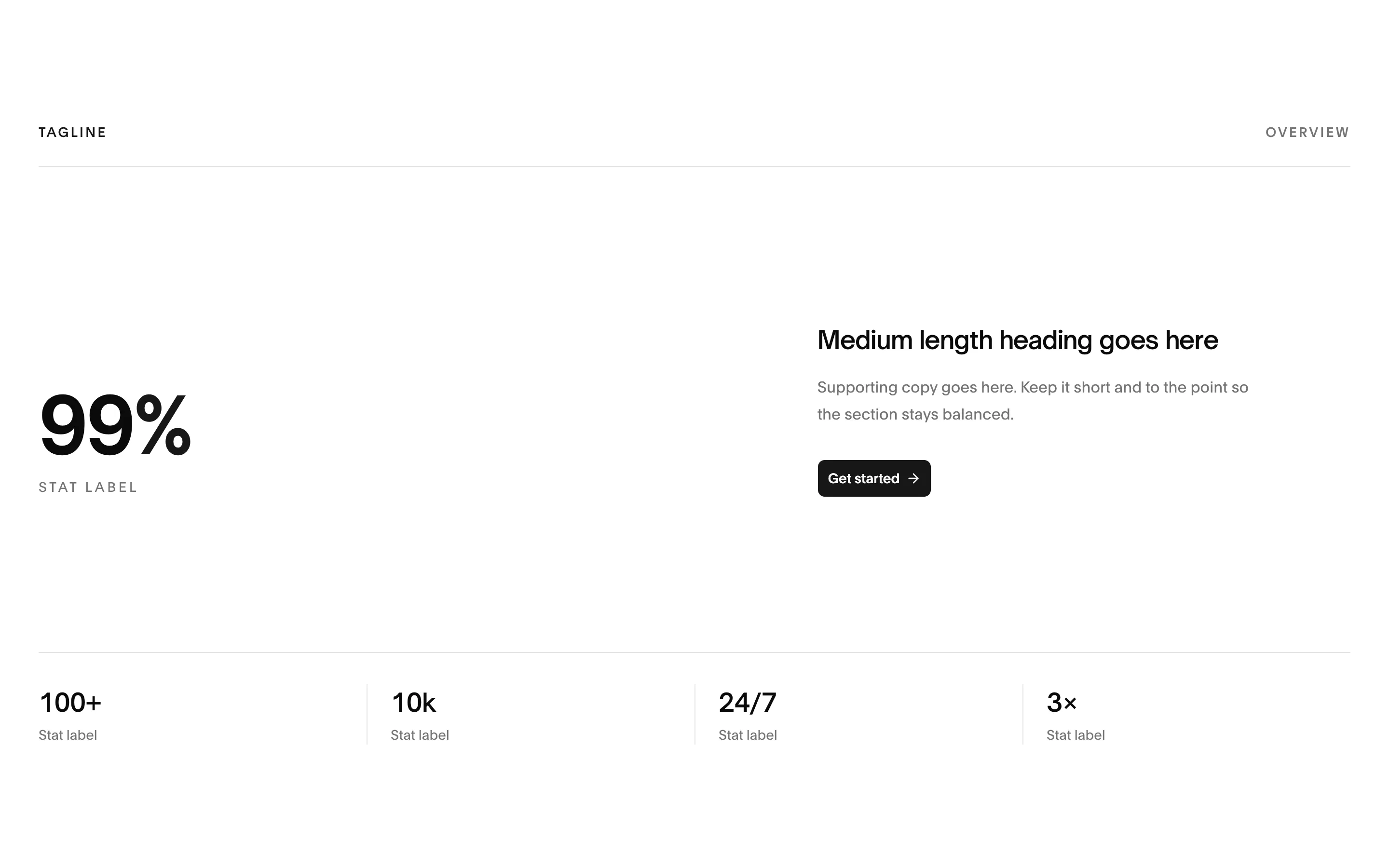Click the divider line between 24/7 and 3×
The width and height of the screenshot is (1389, 868).
point(1023,714)
